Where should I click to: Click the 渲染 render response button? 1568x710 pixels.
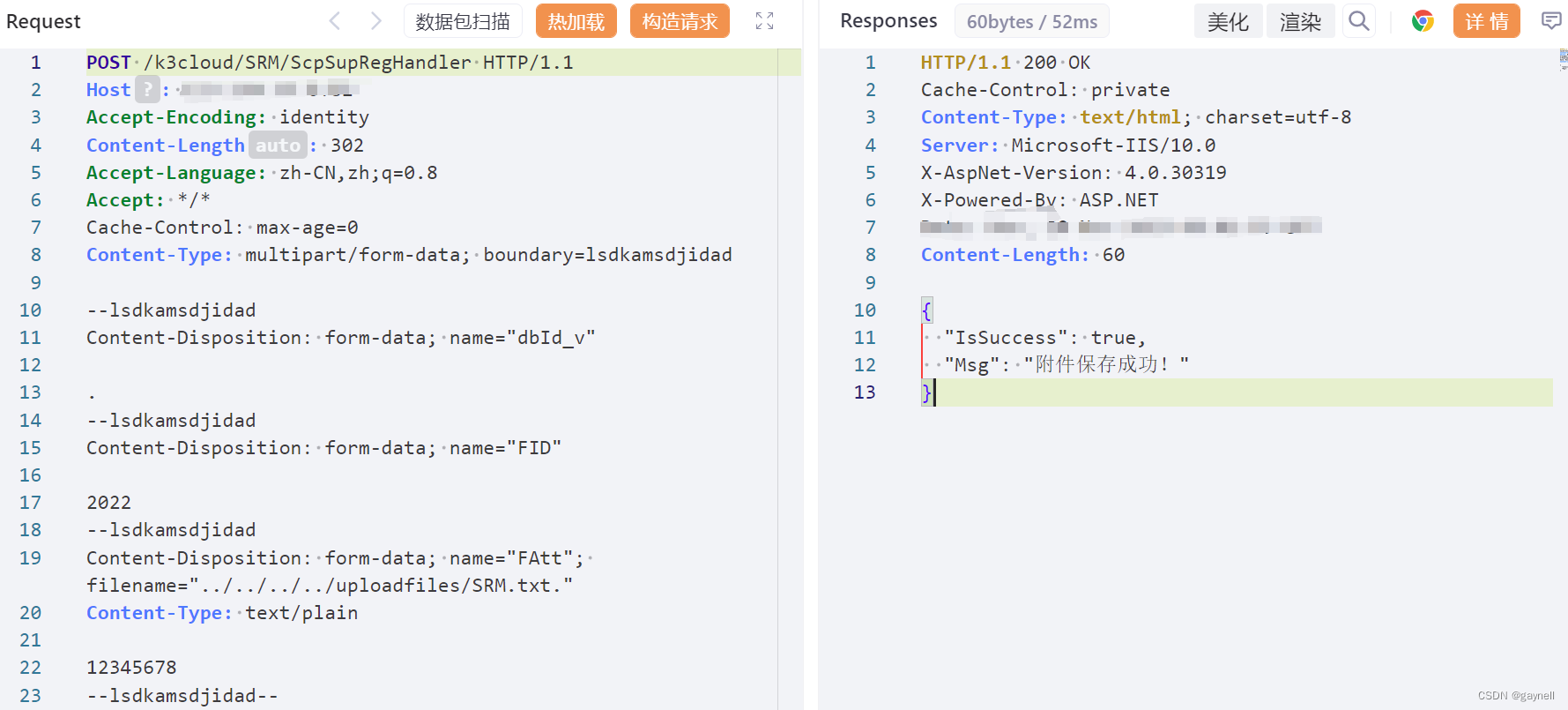pyautogui.click(x=1300, y=21)
